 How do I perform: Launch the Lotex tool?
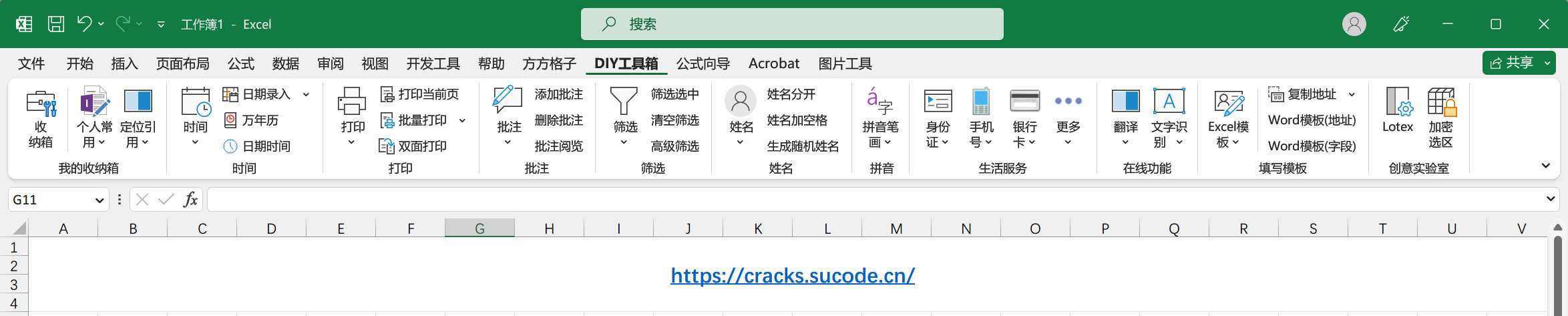1398,111
